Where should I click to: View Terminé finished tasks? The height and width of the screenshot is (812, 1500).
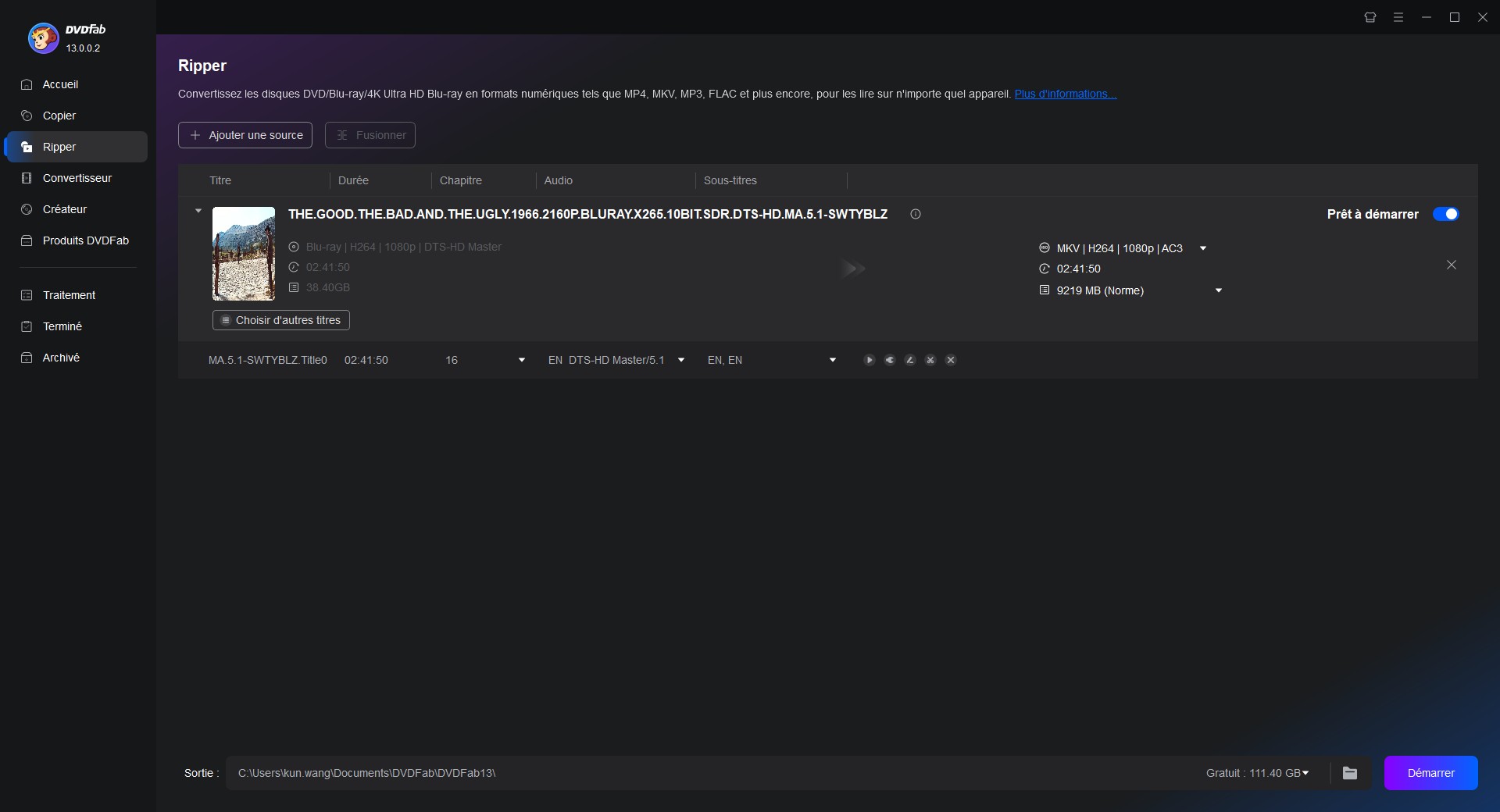(x=75, y=326)
